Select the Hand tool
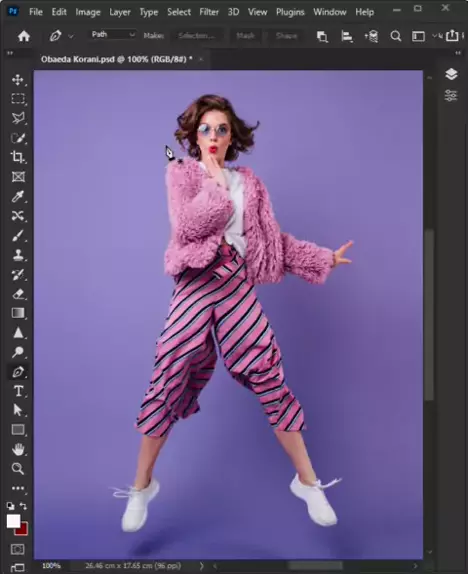Image resolution: width=468 pixels, height=574 pixels. (18, 449)
